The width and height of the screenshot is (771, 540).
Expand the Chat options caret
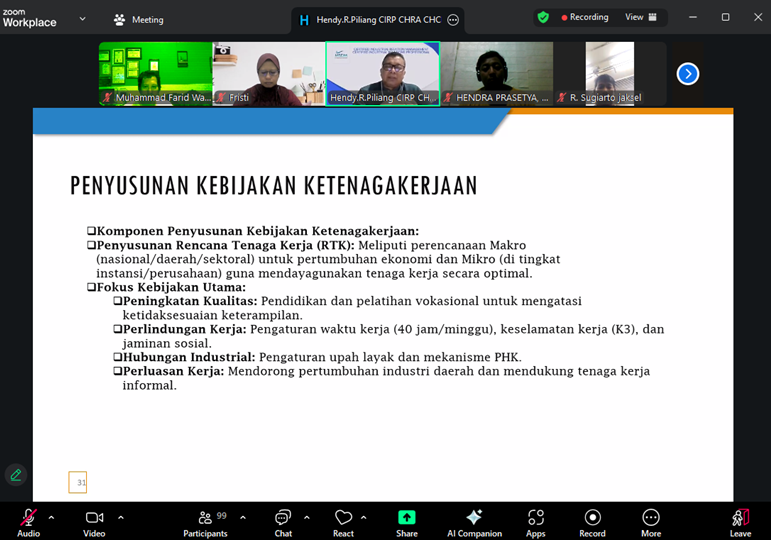306,517
